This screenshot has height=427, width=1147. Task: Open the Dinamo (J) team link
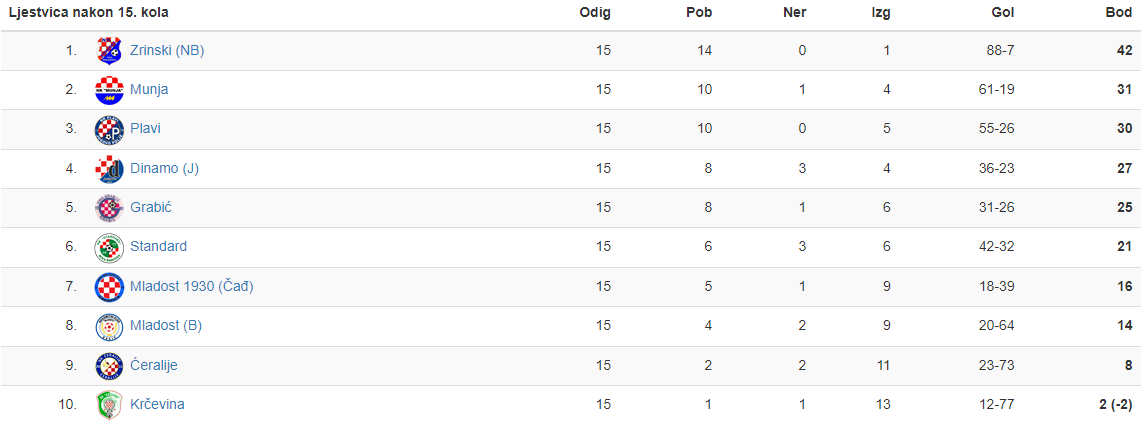165,168
